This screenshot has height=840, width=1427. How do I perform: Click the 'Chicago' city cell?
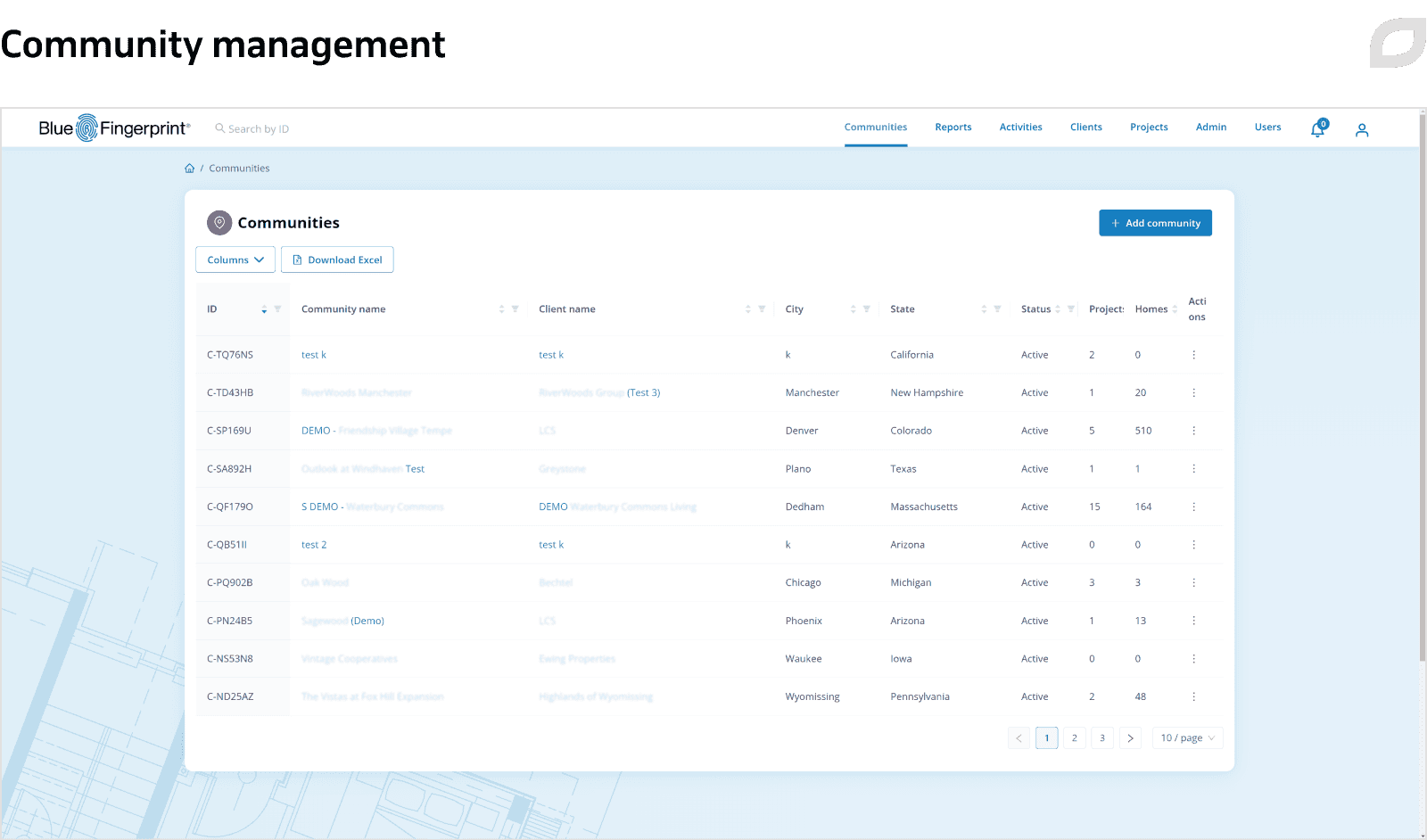(x=803, y=583)
